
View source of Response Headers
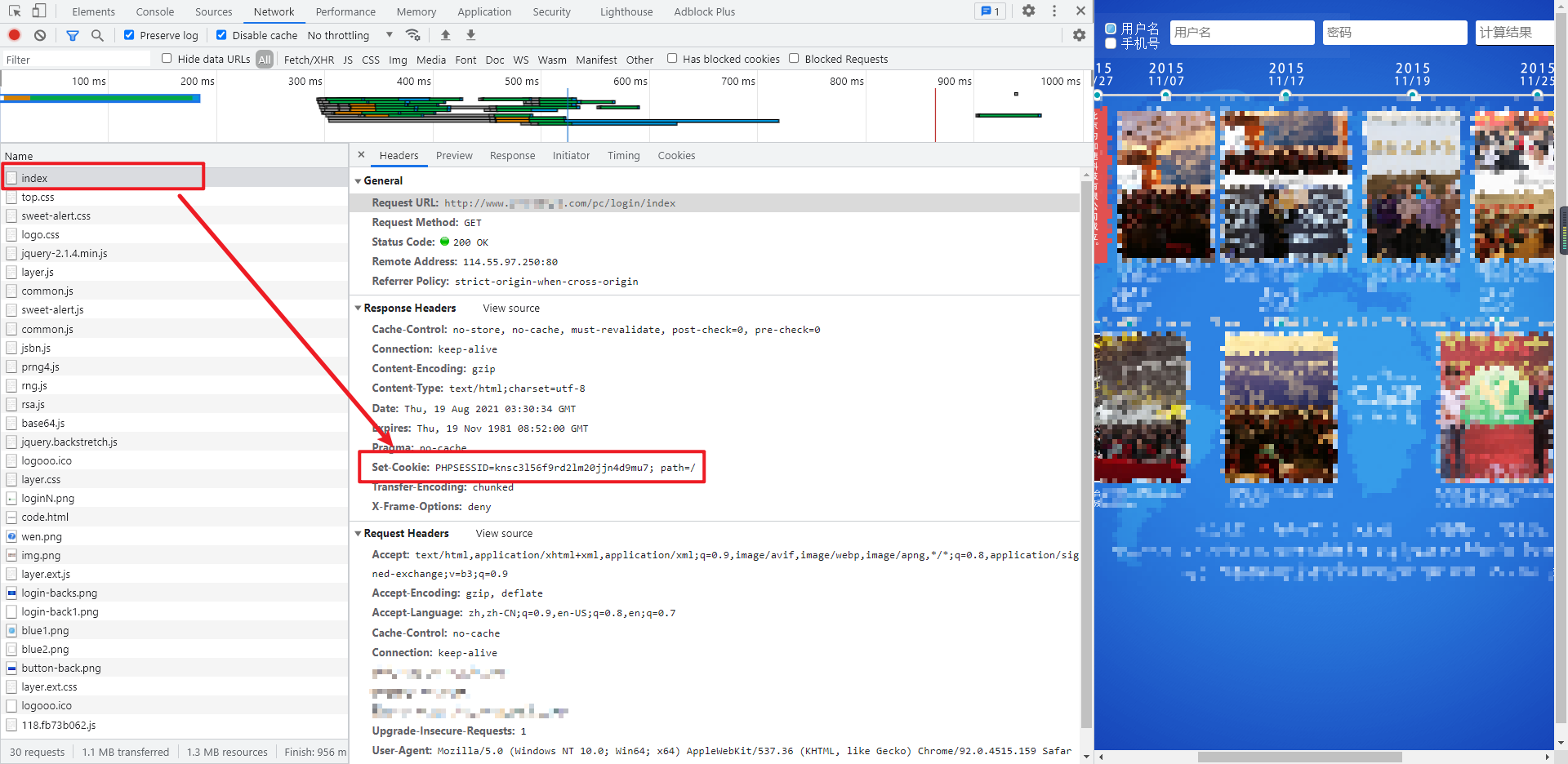click(x=511, y=309)
